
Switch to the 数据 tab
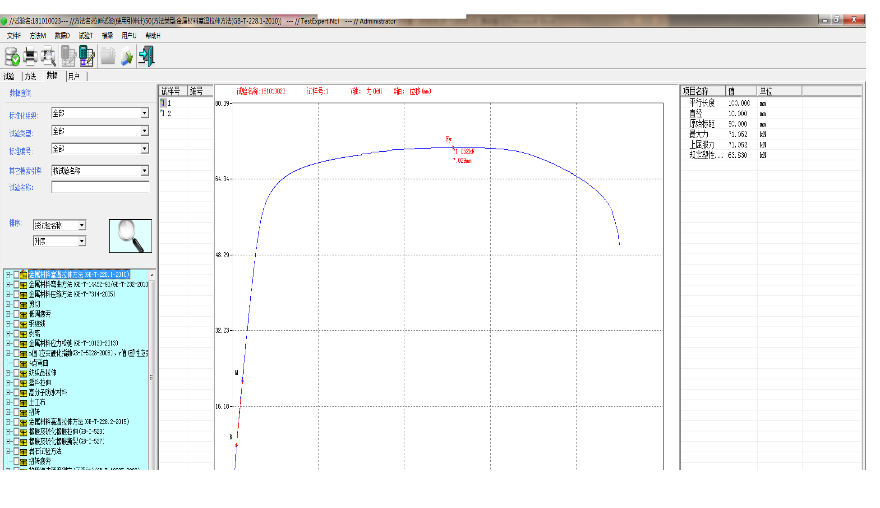click(52, 76)
